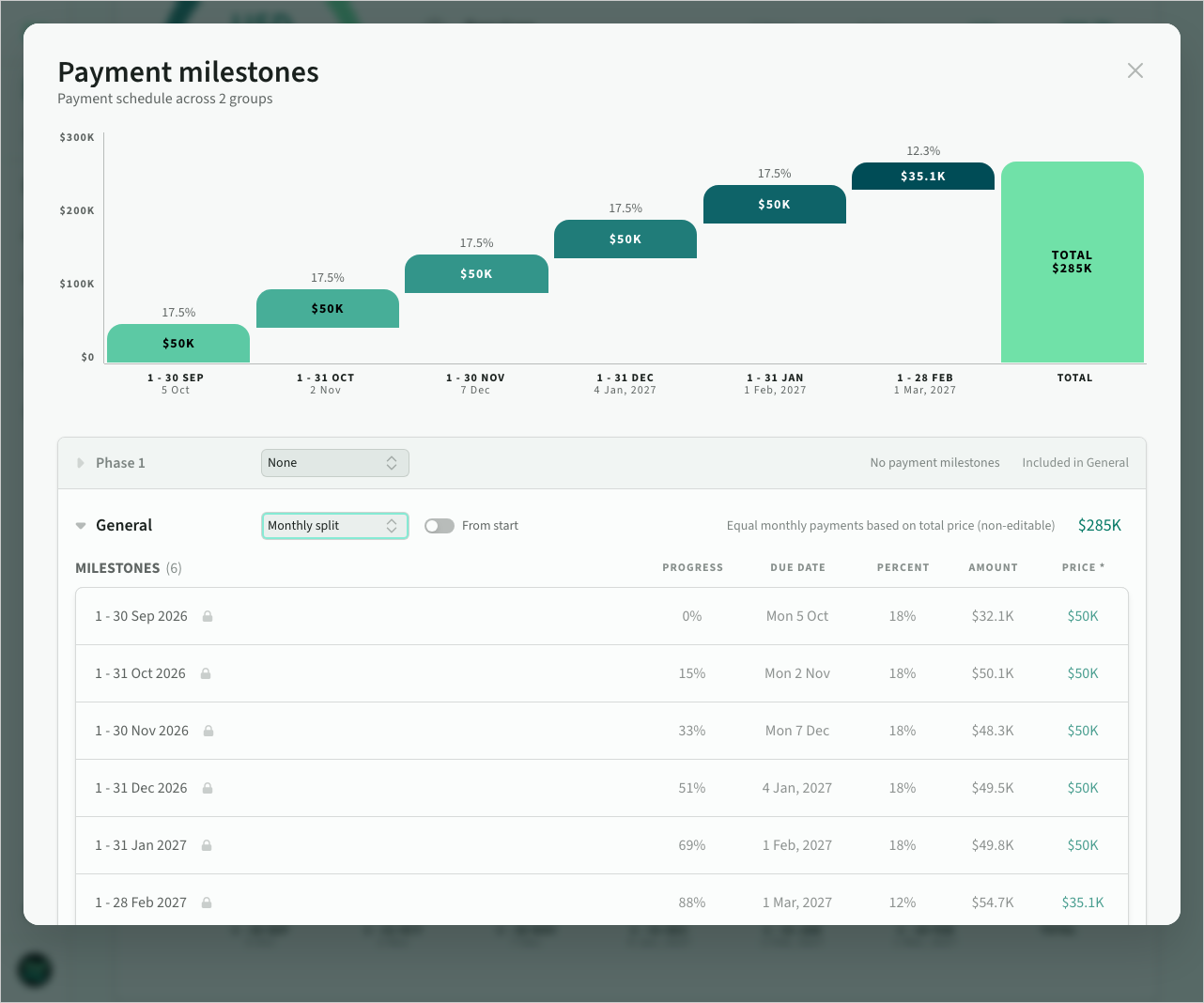Screen dimensions: 1204x1003
Task: Click lock icon beside 1 - 28 Feb 2027
Action: (207, 903)
